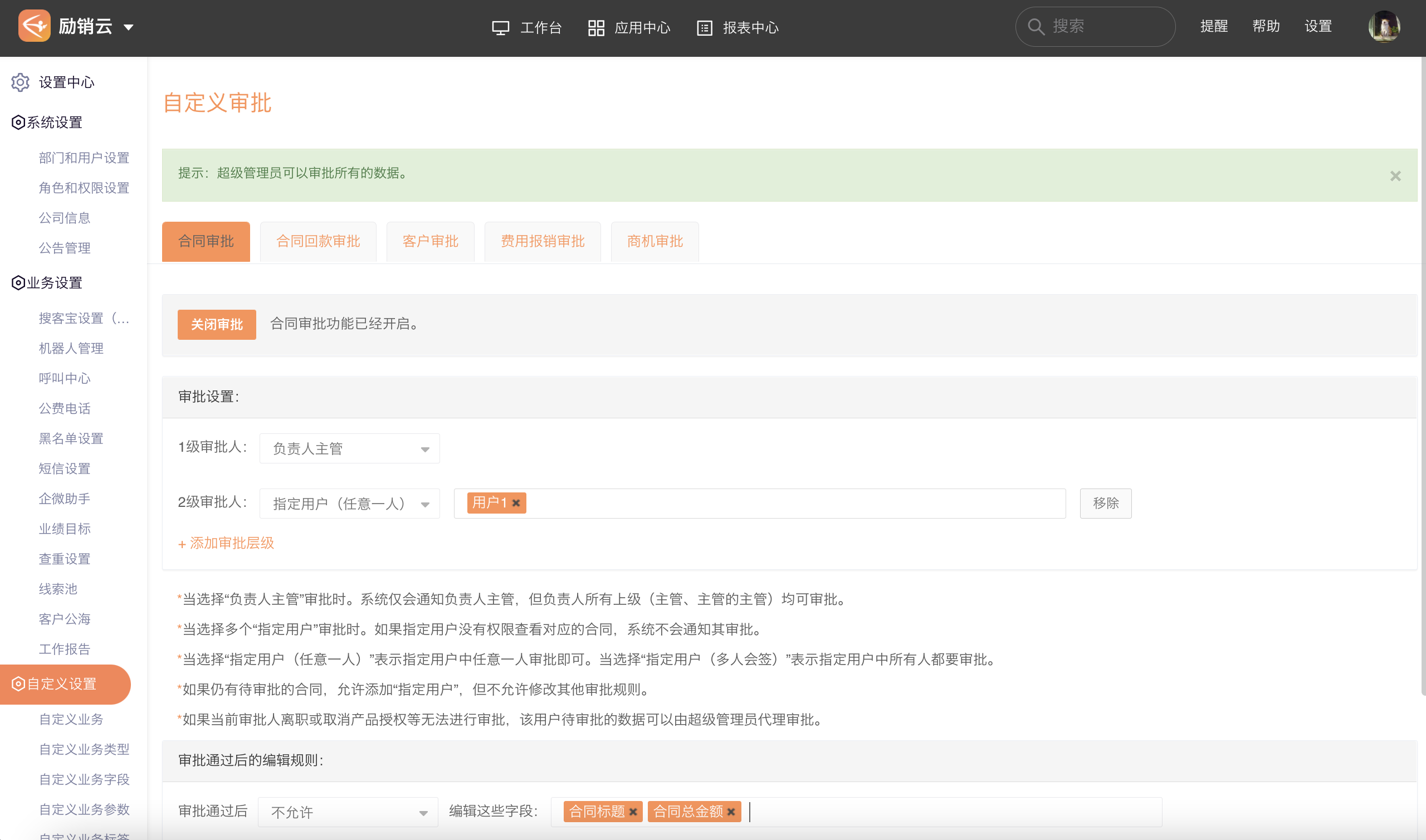Image resolution: width=1426 pixels, height=840 pixels.
Task: Remove the 用户1 tag using its x
Action: tap(516, 502)
